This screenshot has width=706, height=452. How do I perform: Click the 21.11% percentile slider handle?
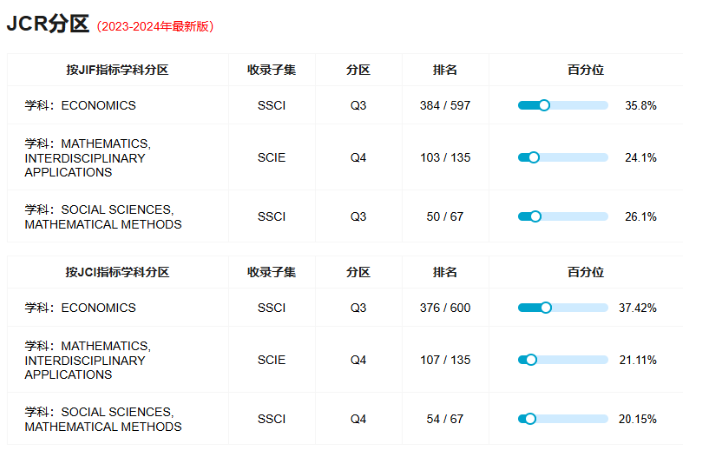[x=531, y=360]
